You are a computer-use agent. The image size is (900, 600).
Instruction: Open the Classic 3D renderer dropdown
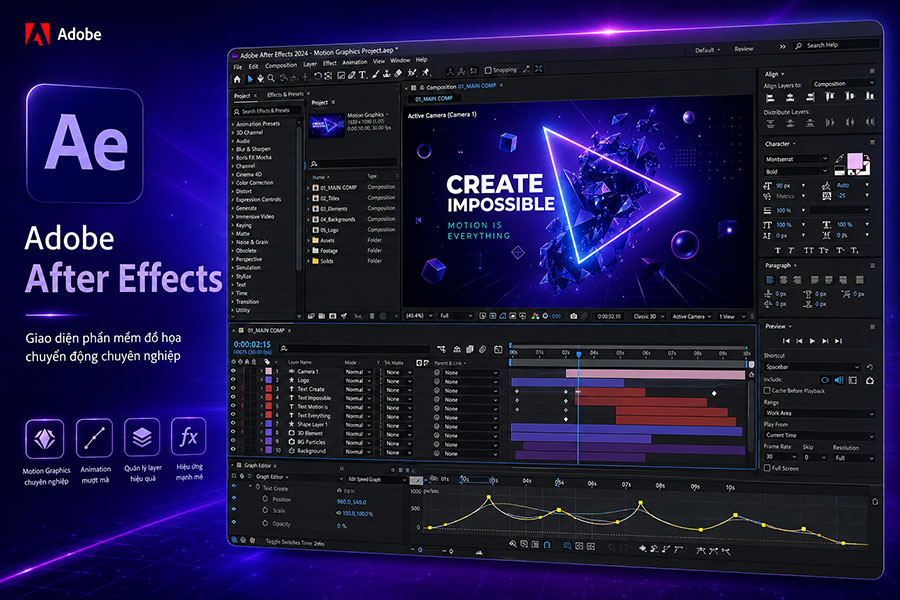[649, 316]
